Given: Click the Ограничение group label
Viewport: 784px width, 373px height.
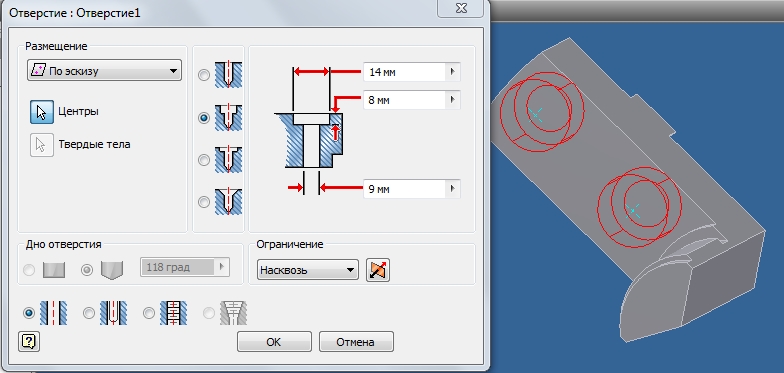Looking at the screenshot, I should tap(290, 244).
